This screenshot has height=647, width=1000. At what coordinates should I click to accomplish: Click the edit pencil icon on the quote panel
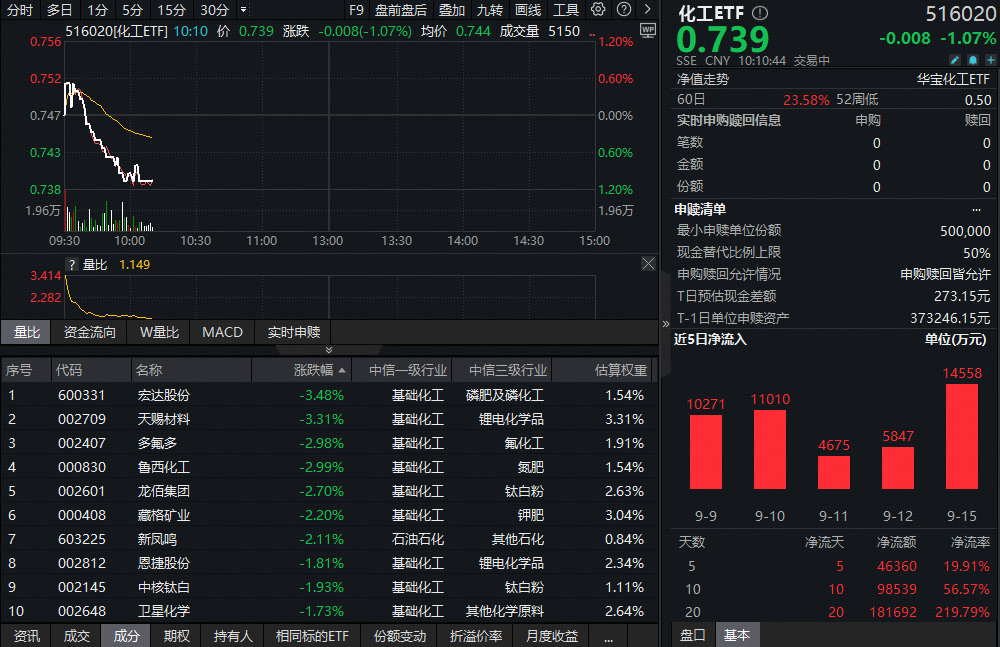(955, 60)
